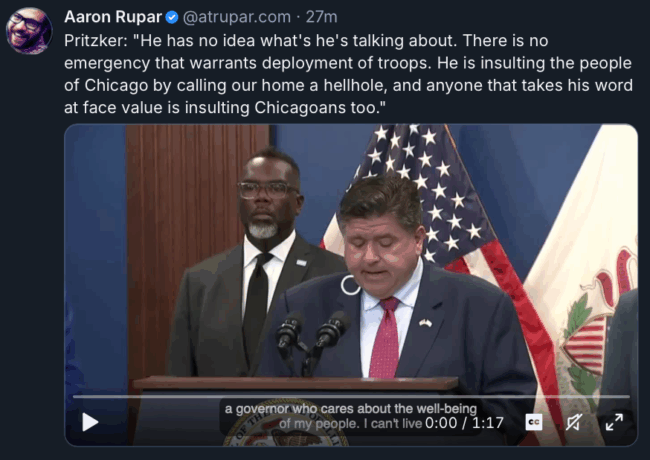Click the bearded man with glasses in the video
Screen dimensions: 650x460
click(x=257, y=265)
